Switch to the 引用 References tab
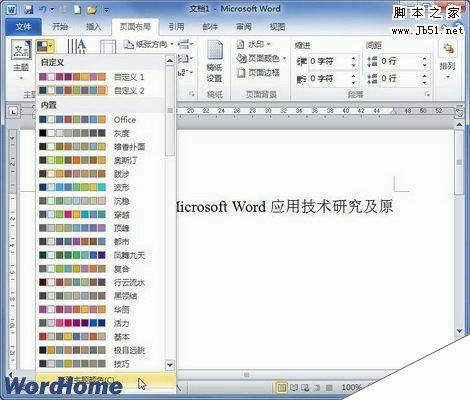The width and height of the screenshot is (470, 400). click(176, 27)
